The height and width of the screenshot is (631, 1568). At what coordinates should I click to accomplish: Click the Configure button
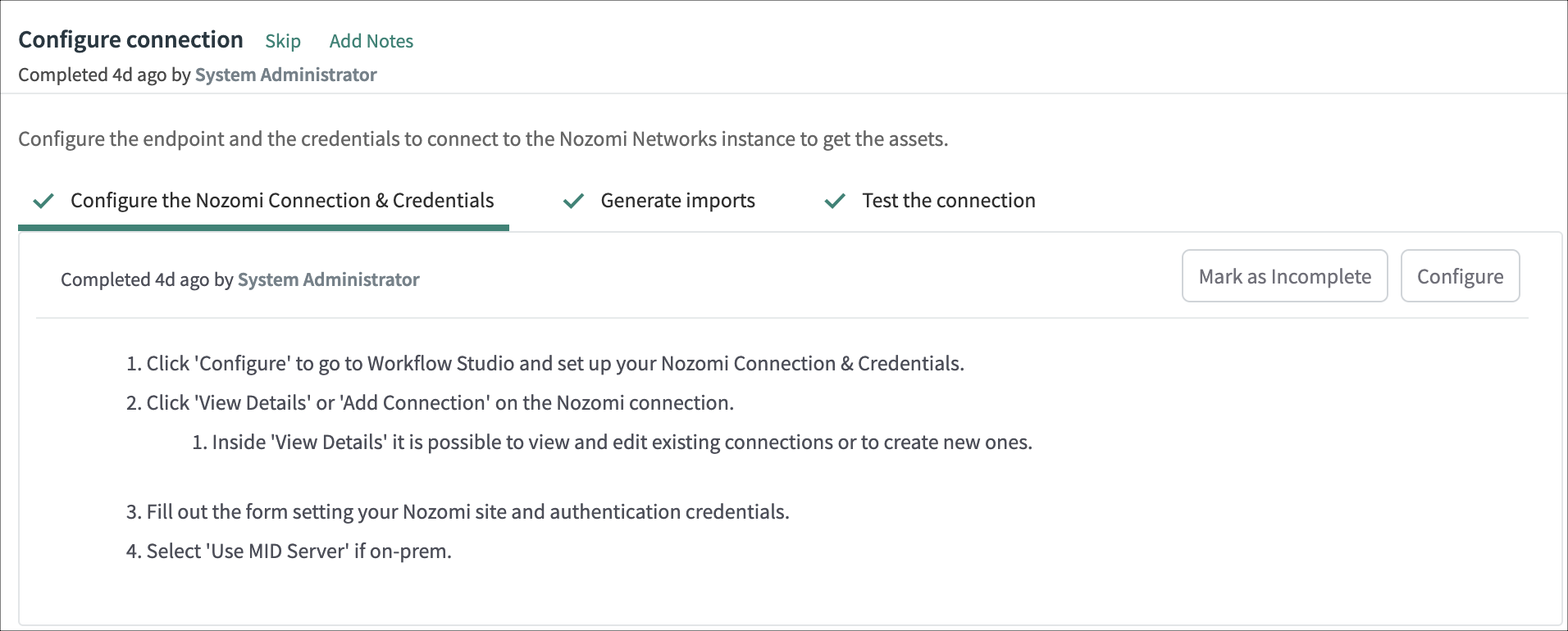click(1460, 276)
